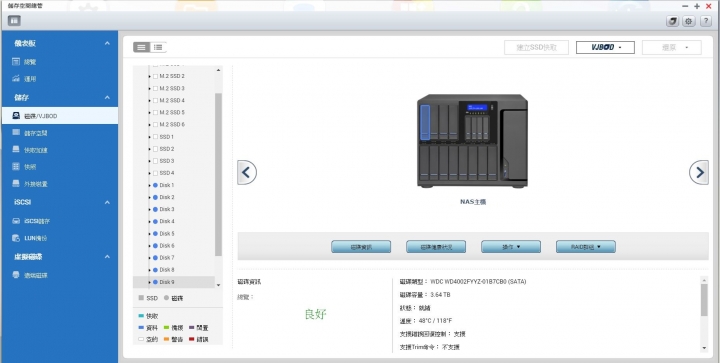The width and height of the screenshot is (720, 363).
Task: Toggle the M.2 SSD 4 square box
Action: pos(155,100)
